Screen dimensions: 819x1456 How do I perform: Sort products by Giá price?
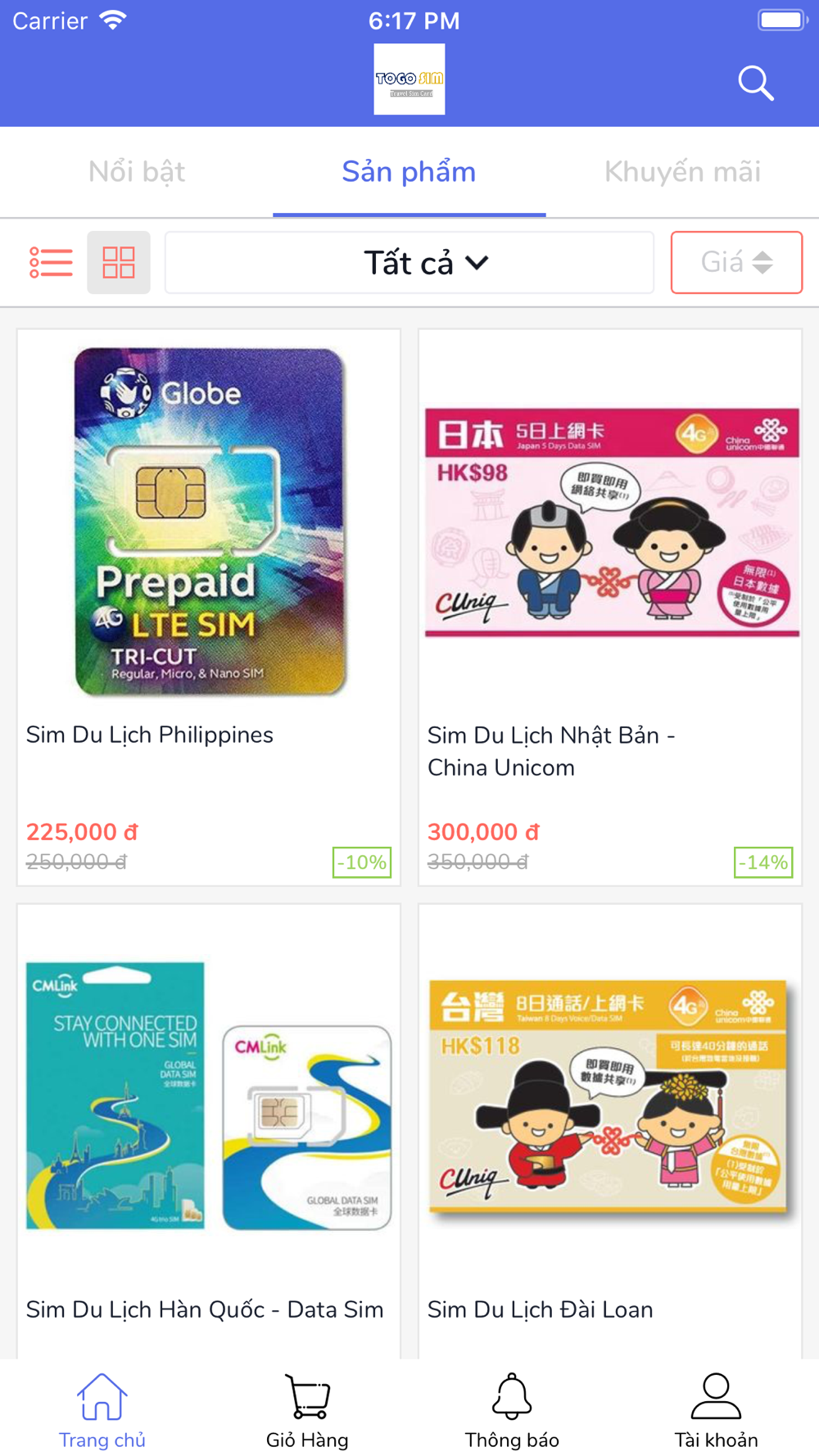pos(736,262)
